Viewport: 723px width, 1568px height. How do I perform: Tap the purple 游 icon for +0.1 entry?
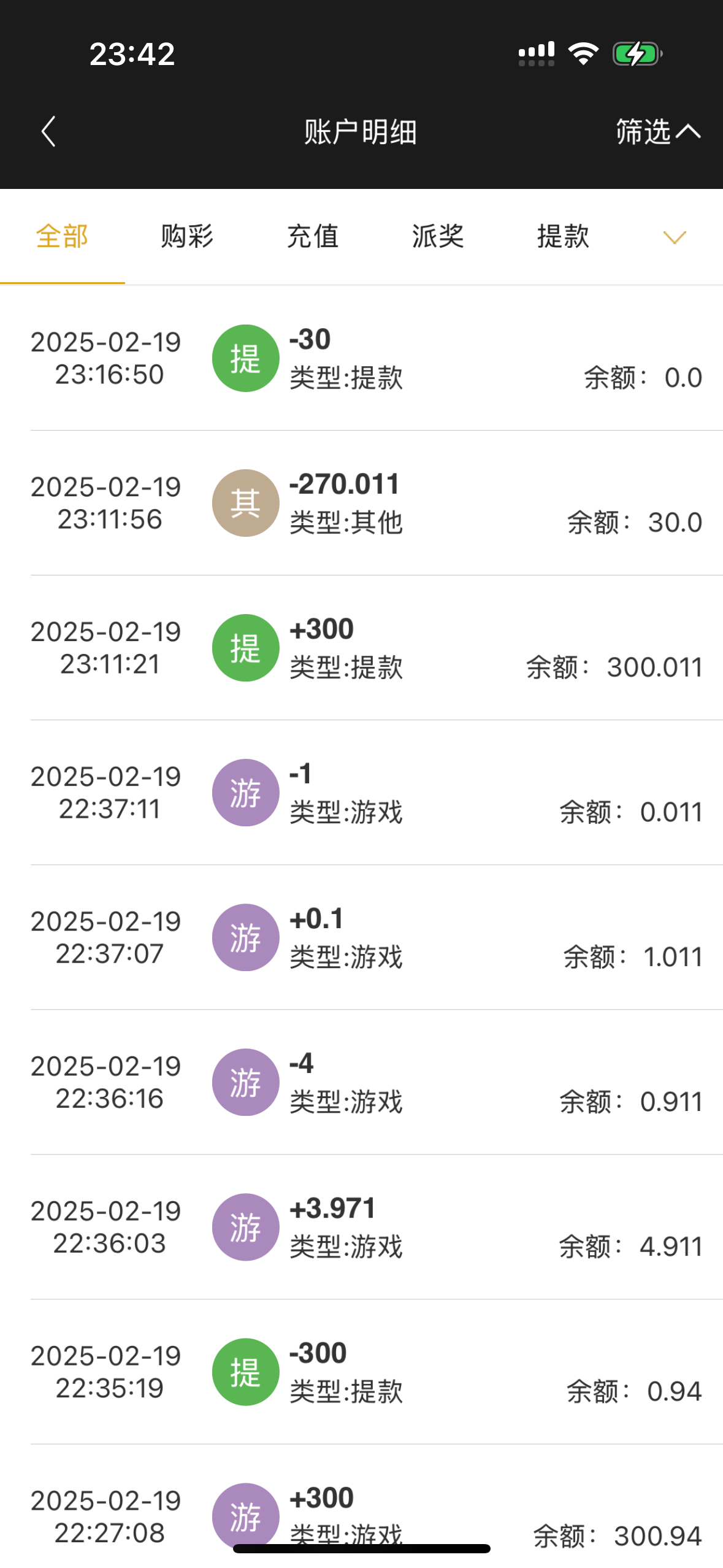pos(245,937)
